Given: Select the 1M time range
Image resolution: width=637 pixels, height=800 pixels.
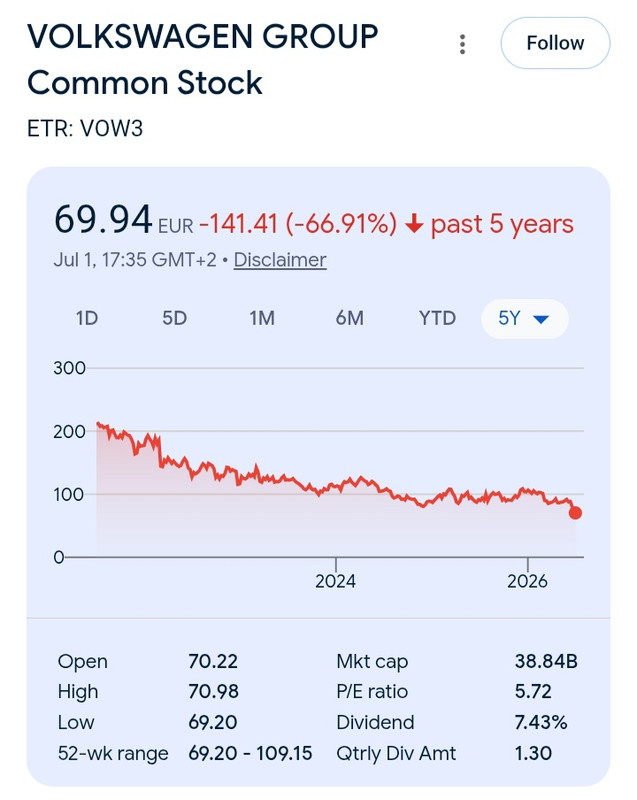Looking at the screenshot, I should tap(262, 318).
